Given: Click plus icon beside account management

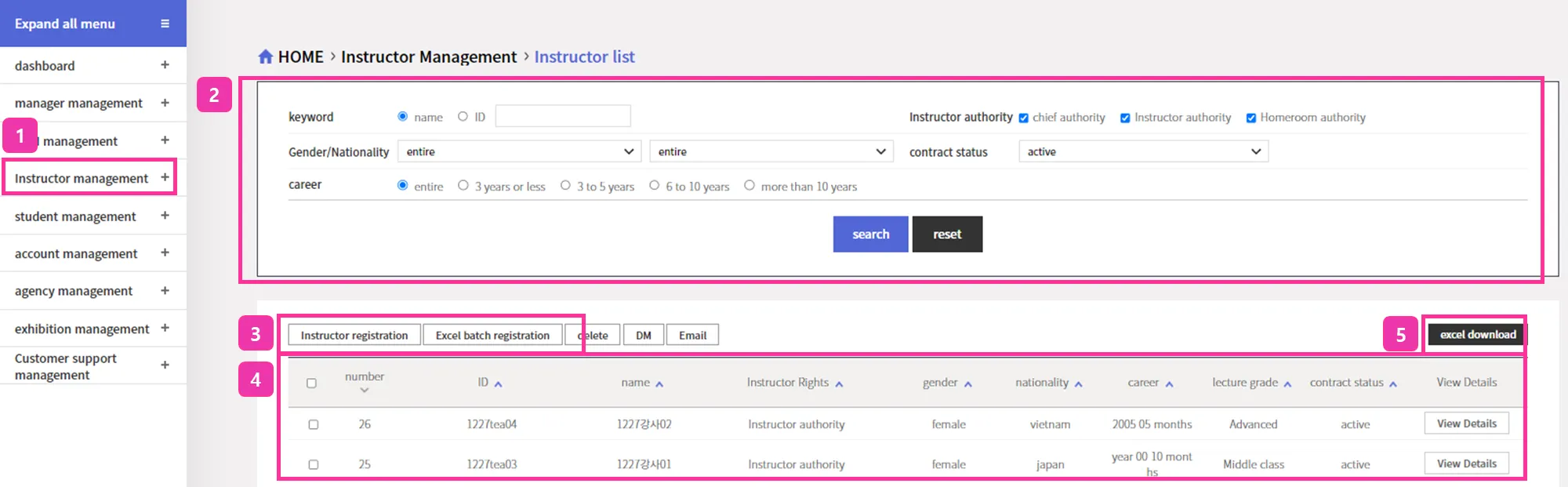Looking at the screenshot, I should coord(165,253).
